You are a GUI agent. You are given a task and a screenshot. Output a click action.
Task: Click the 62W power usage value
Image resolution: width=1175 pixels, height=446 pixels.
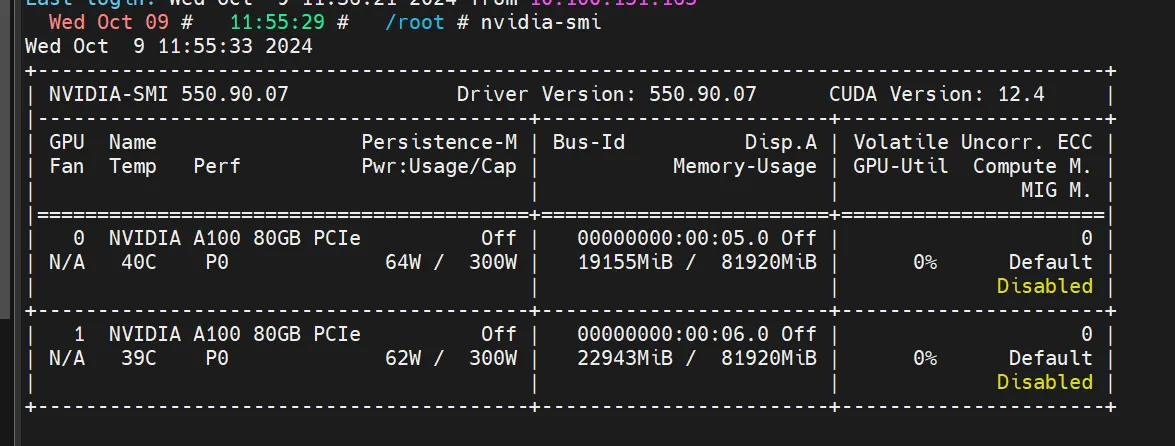click(403, 358)
